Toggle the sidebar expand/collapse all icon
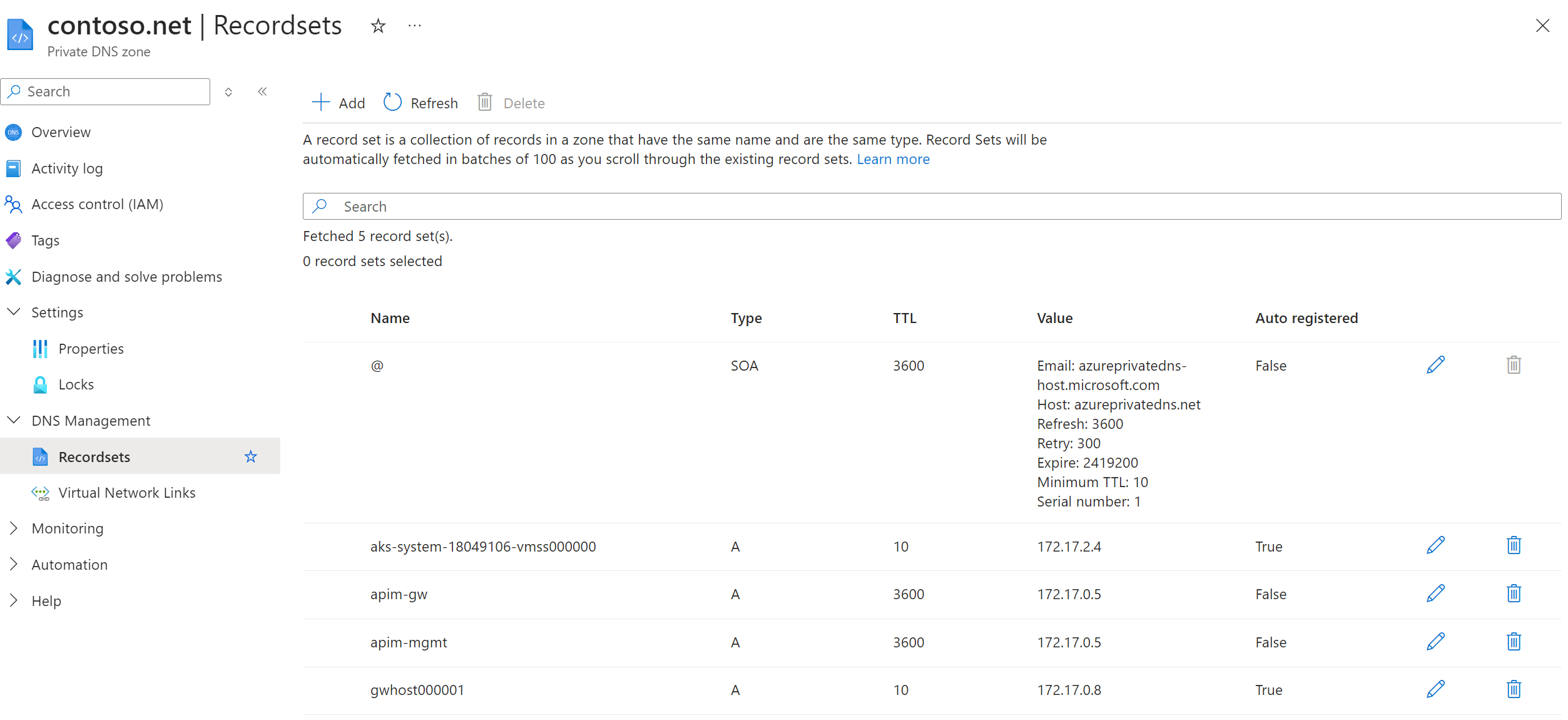 [228, 92]
